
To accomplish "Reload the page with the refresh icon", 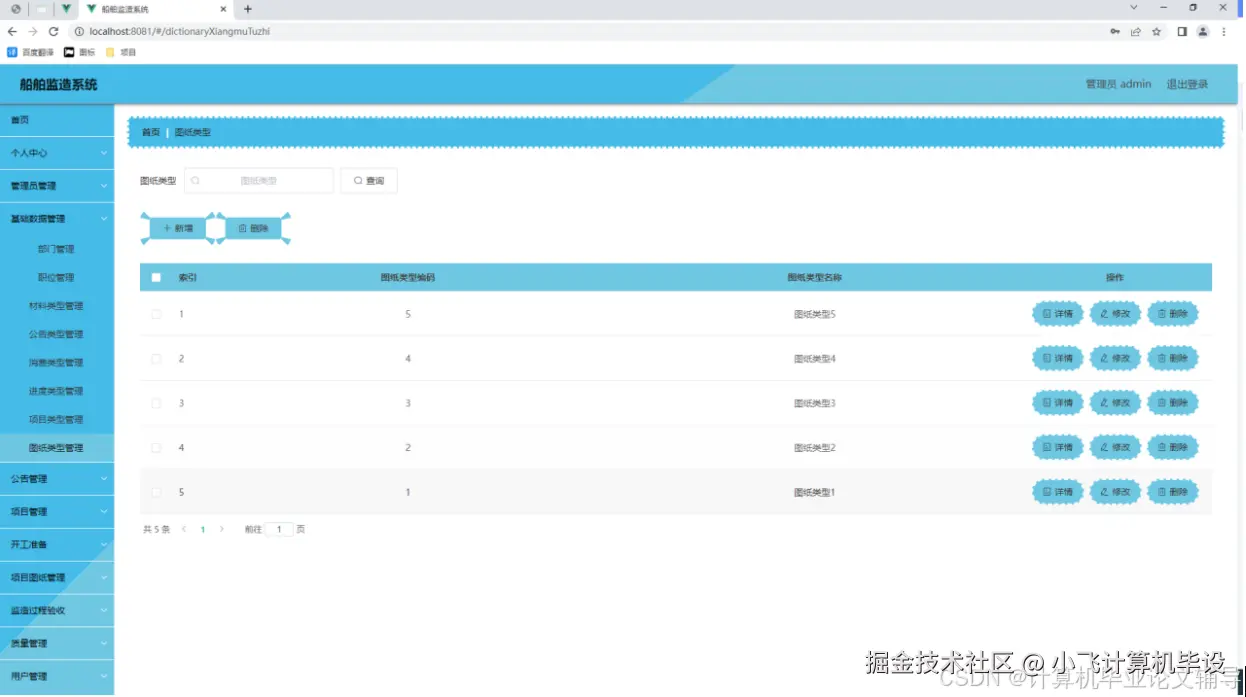I will 53,31.
